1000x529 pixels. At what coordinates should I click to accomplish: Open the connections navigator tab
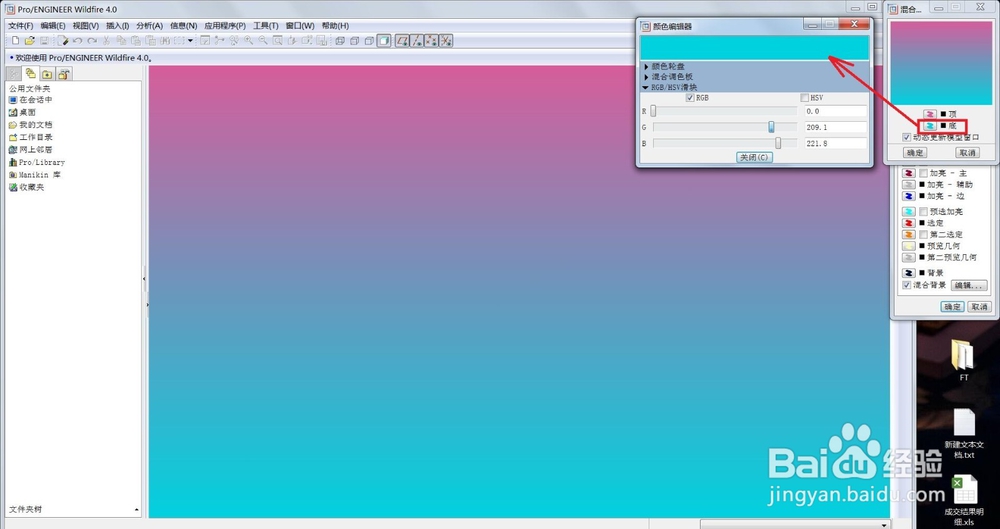tap(64, 74)
